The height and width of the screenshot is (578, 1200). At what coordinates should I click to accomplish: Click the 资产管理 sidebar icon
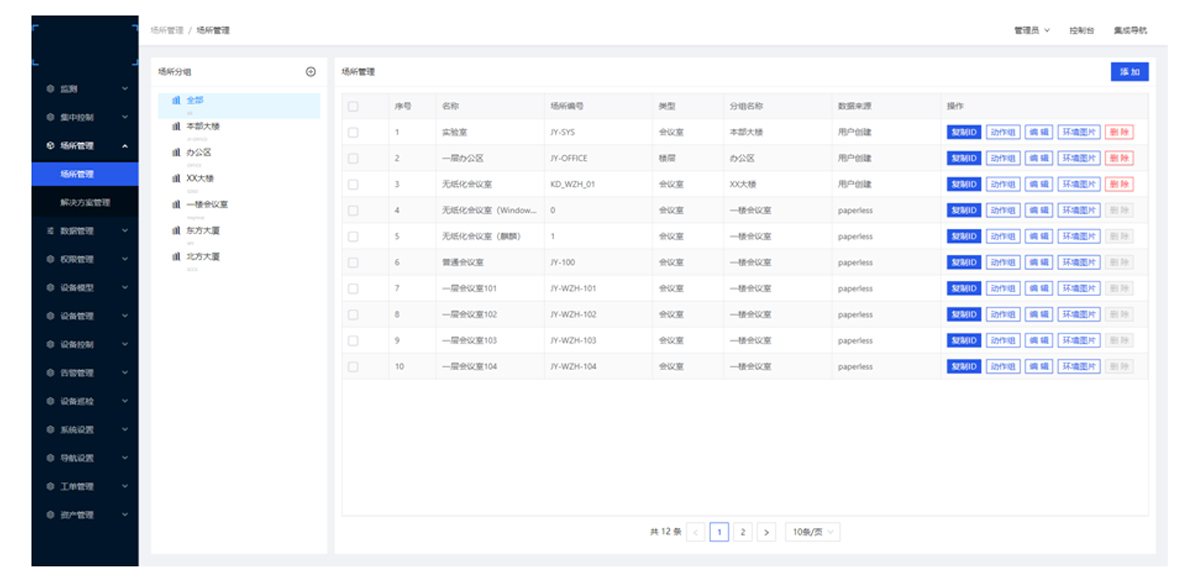point(51,515)
